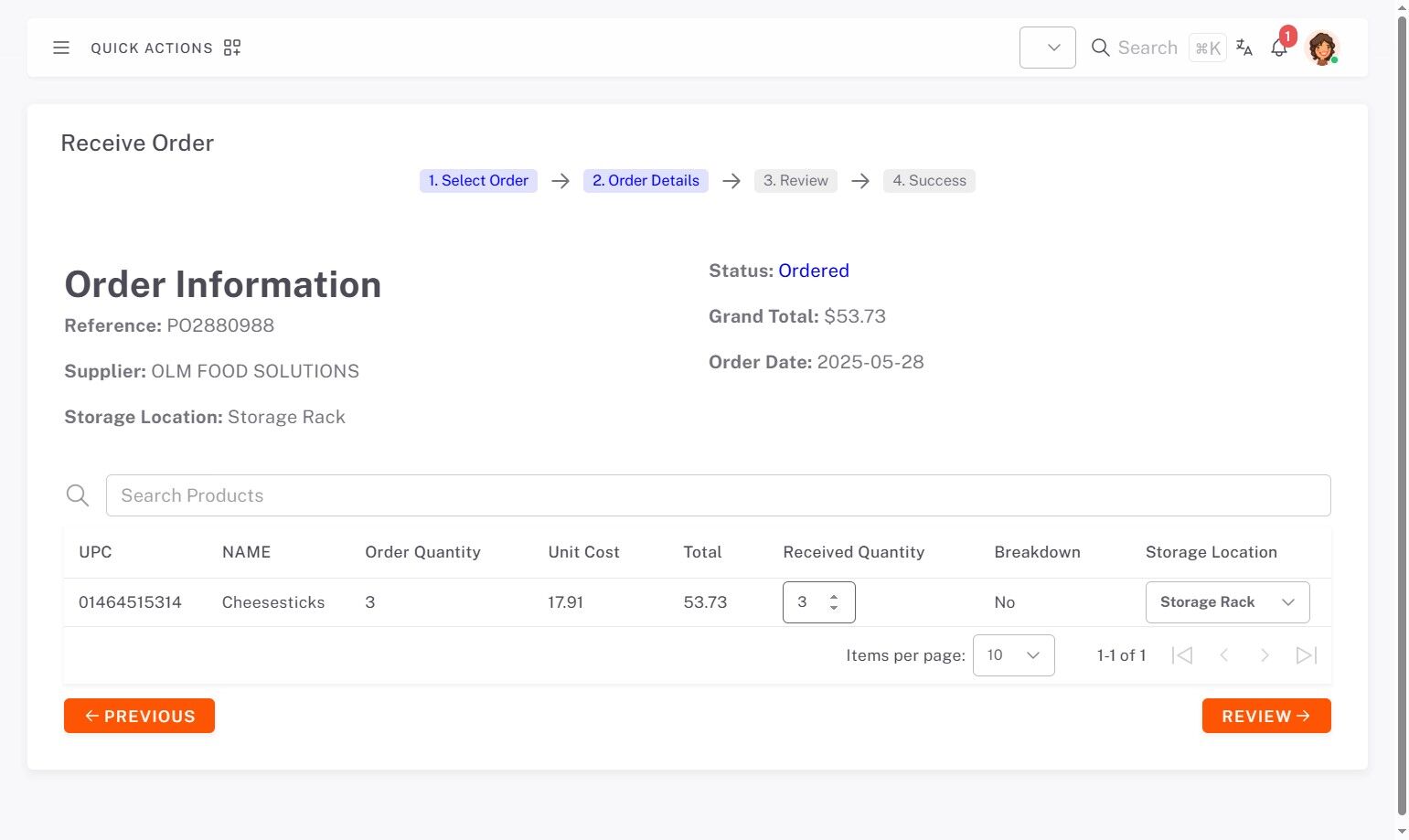This screenshot has width=1409, height=840.
Task: Go to the Select Order step
Action: (x=478, y=181)
